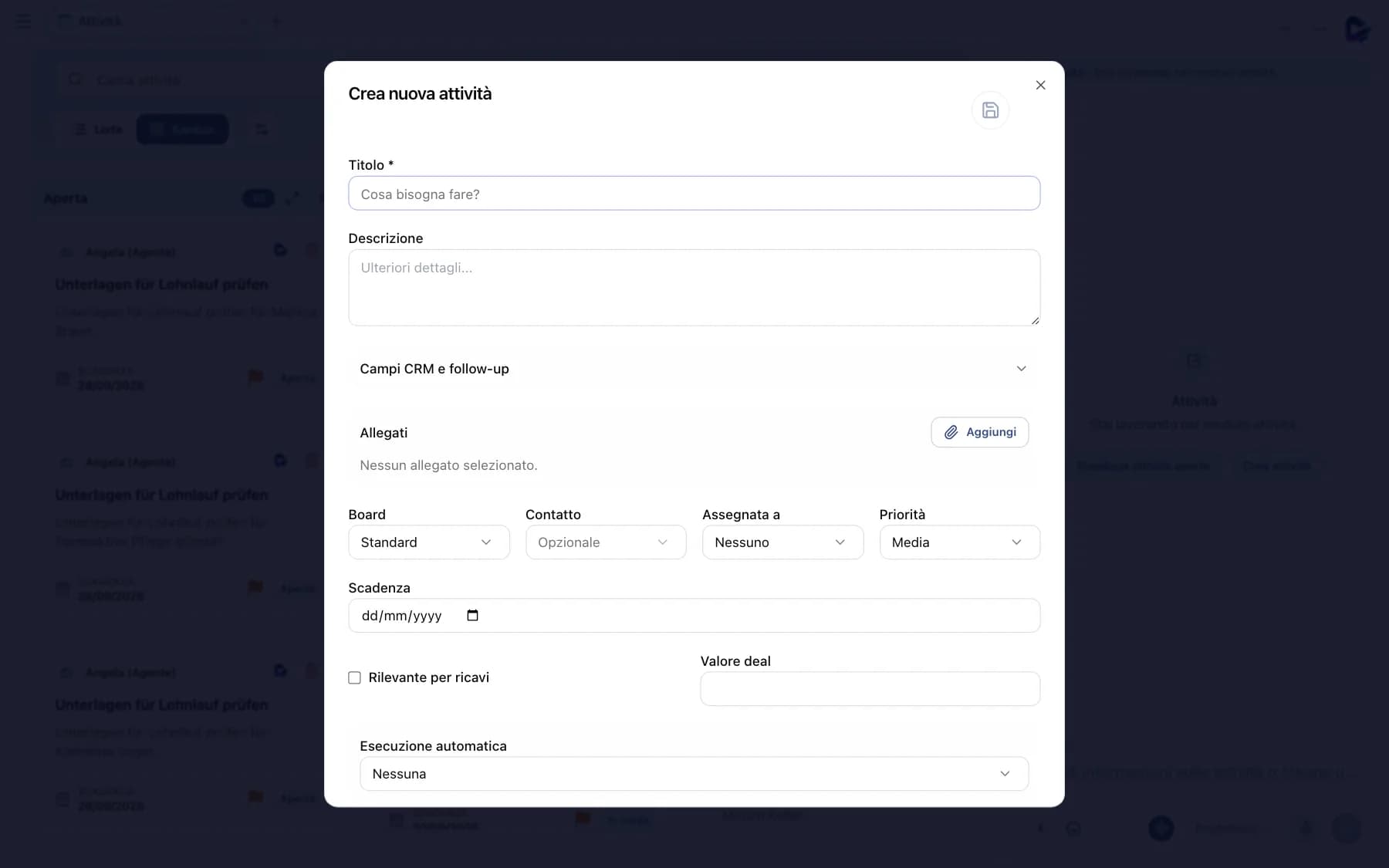The width and height of the screenshot is (1389, 868).
Task: Open the Esecuzione automatica dropdown
Action: point(694,774)
